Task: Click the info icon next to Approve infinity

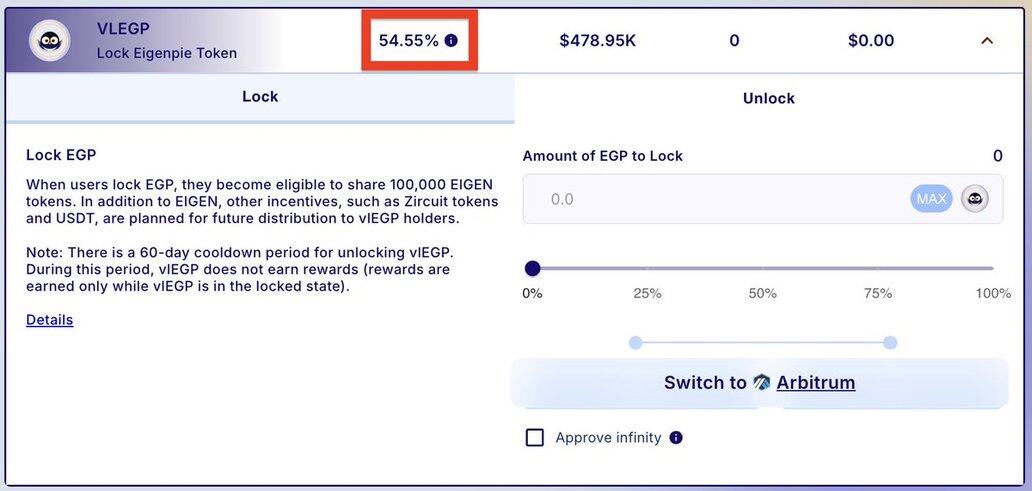Action: point(676,438)
